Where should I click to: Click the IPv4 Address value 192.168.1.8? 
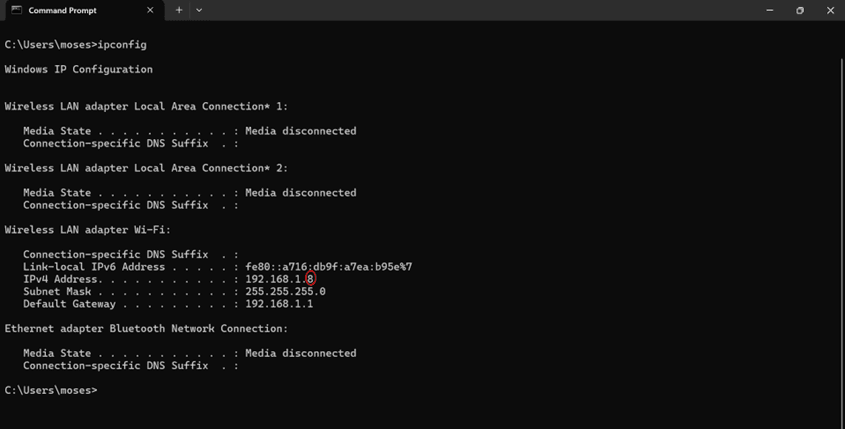pos(279,279)
